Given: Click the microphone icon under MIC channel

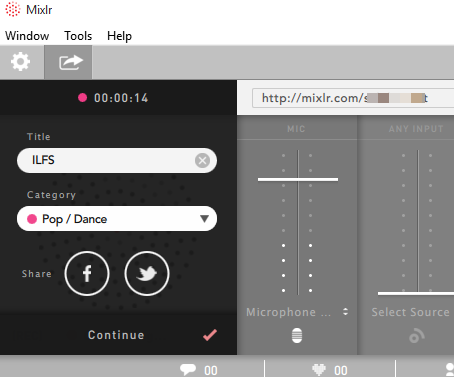Looking at the screenshot, I should coord(297,335).
